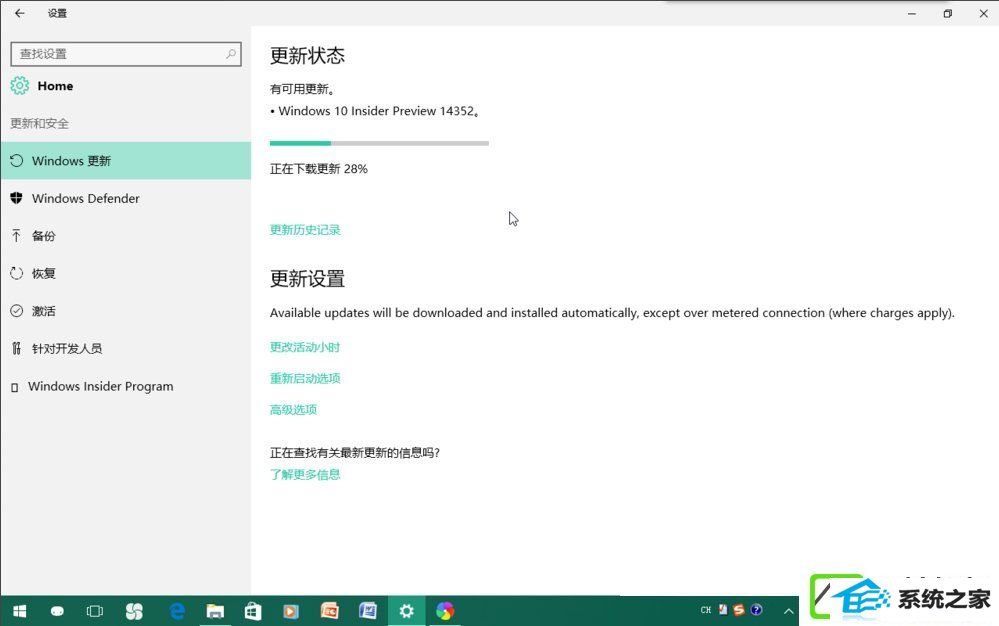Open the 重新启动选项 link

click(x=305, y=378)
